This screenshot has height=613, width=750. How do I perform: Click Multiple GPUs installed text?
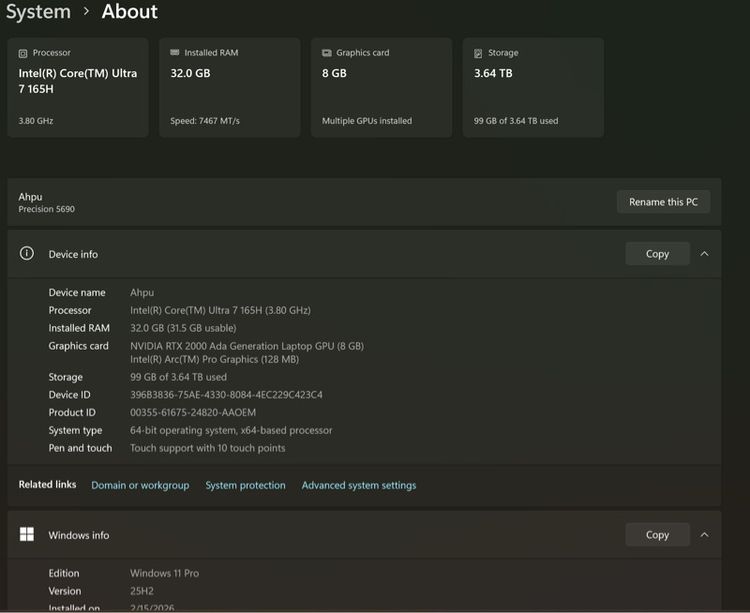pos(367,121)
